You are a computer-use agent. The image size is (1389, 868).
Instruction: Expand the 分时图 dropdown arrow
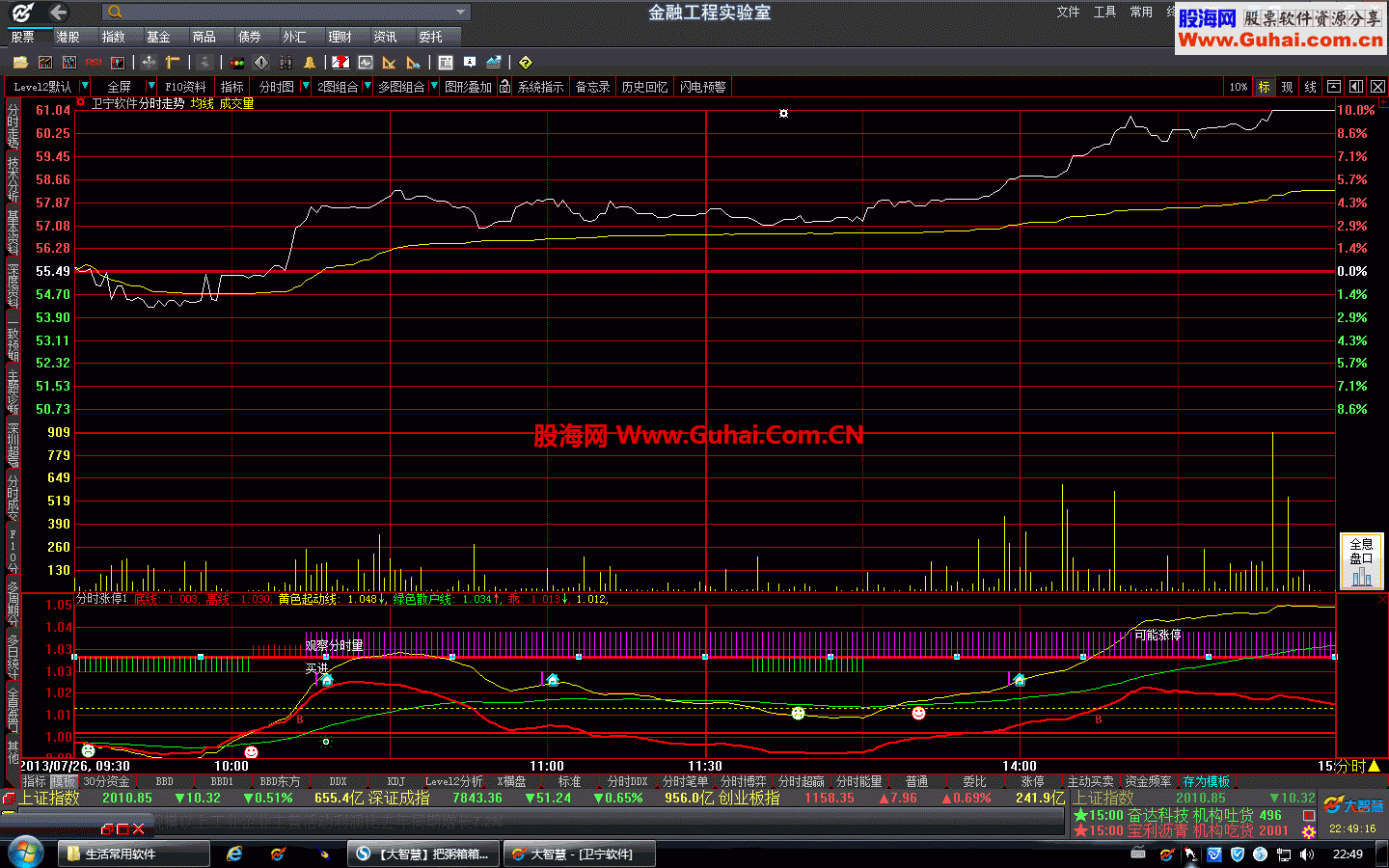306,87
